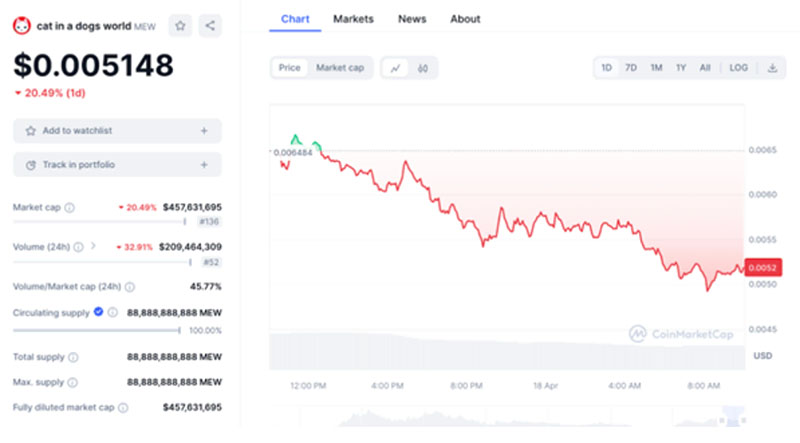Open the Markets tab
Image resolution: width=800 pixels, height=443 pixels.
pyautogui.click(x=353, y=19)
